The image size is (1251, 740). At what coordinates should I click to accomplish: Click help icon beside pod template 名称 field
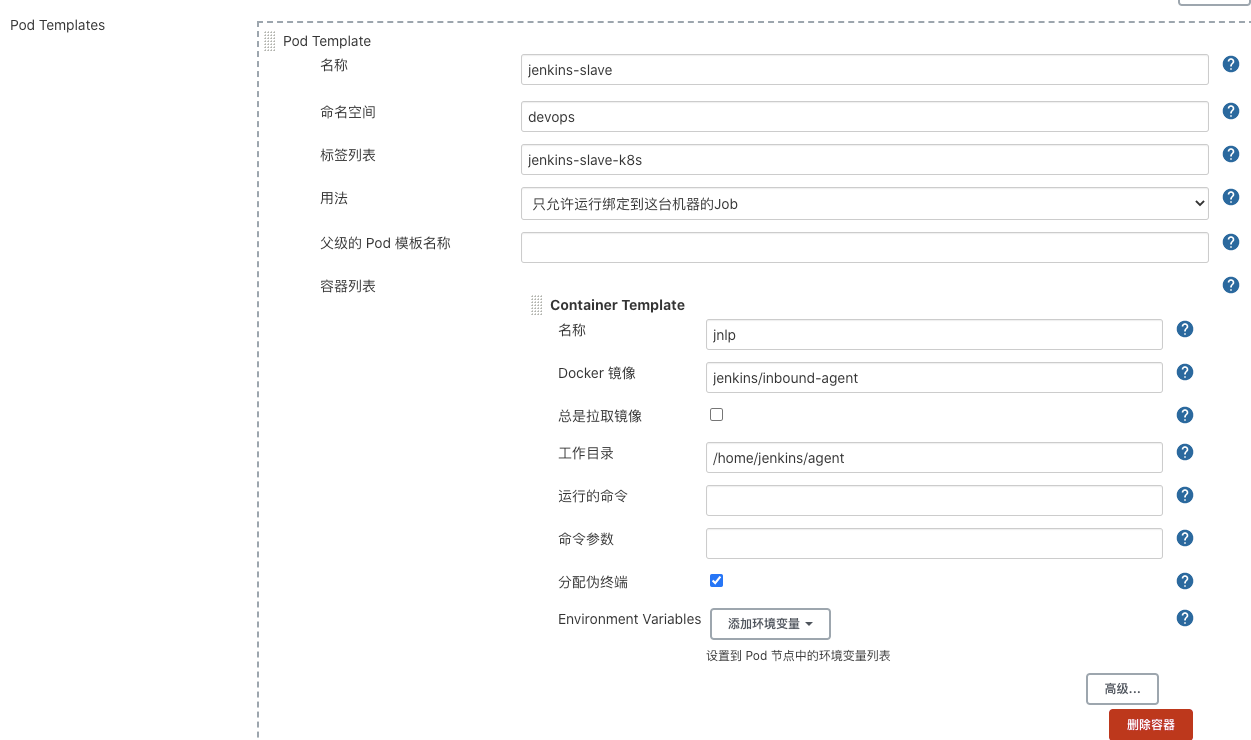1231,65
